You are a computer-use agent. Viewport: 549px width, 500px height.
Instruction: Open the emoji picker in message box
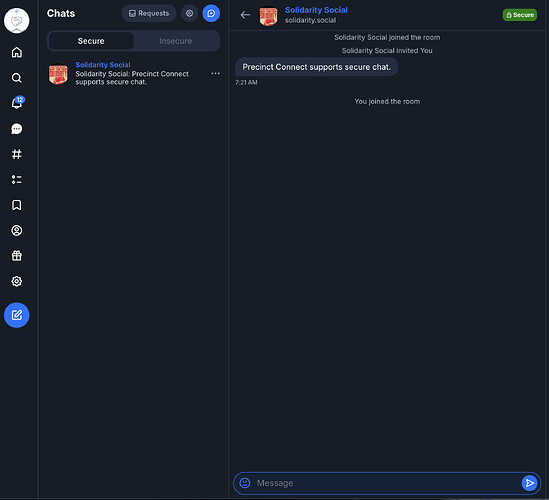click(x=245, y=483)
